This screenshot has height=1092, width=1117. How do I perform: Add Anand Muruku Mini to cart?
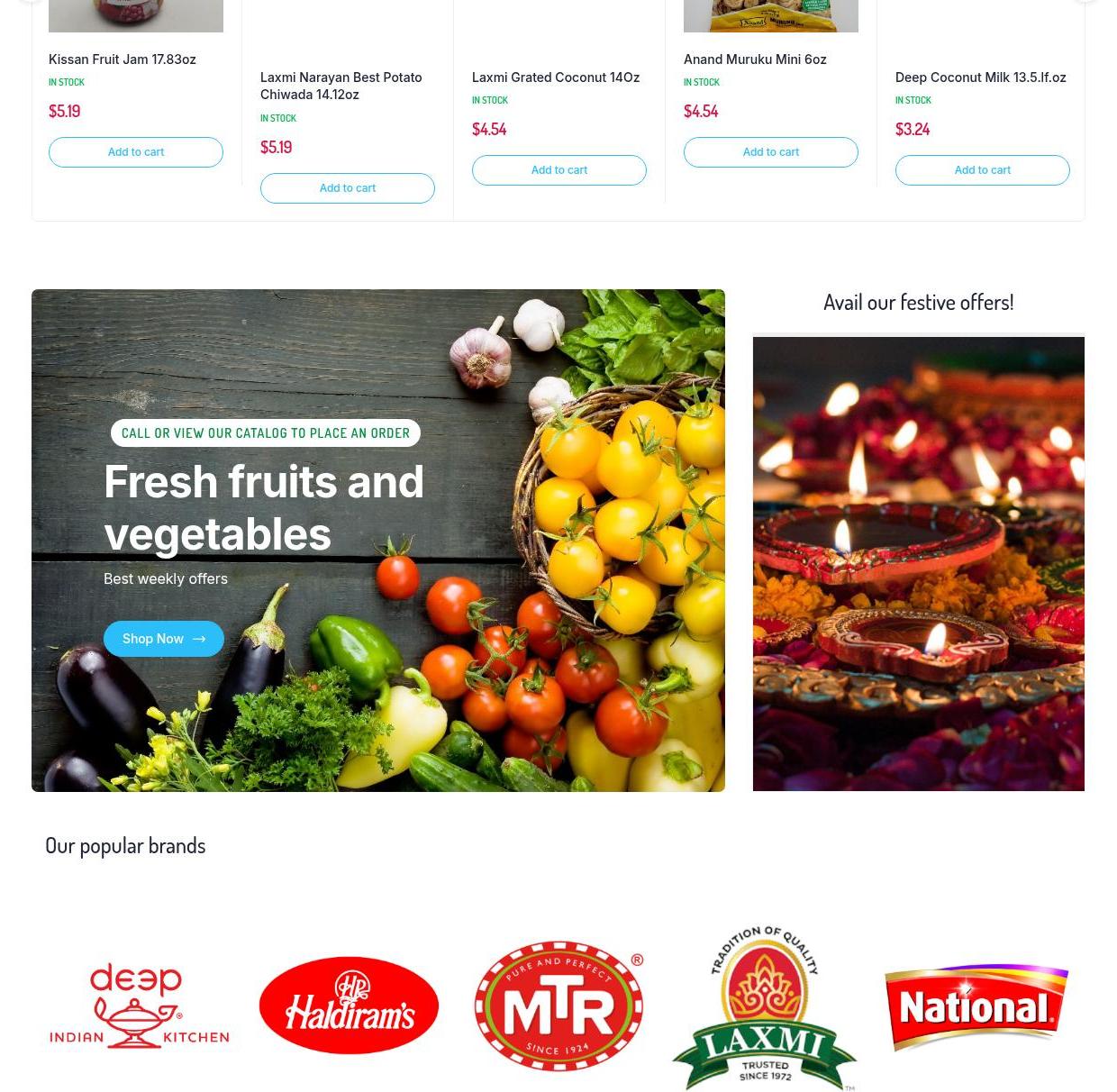pyautogui.click(x=771, y=152)
